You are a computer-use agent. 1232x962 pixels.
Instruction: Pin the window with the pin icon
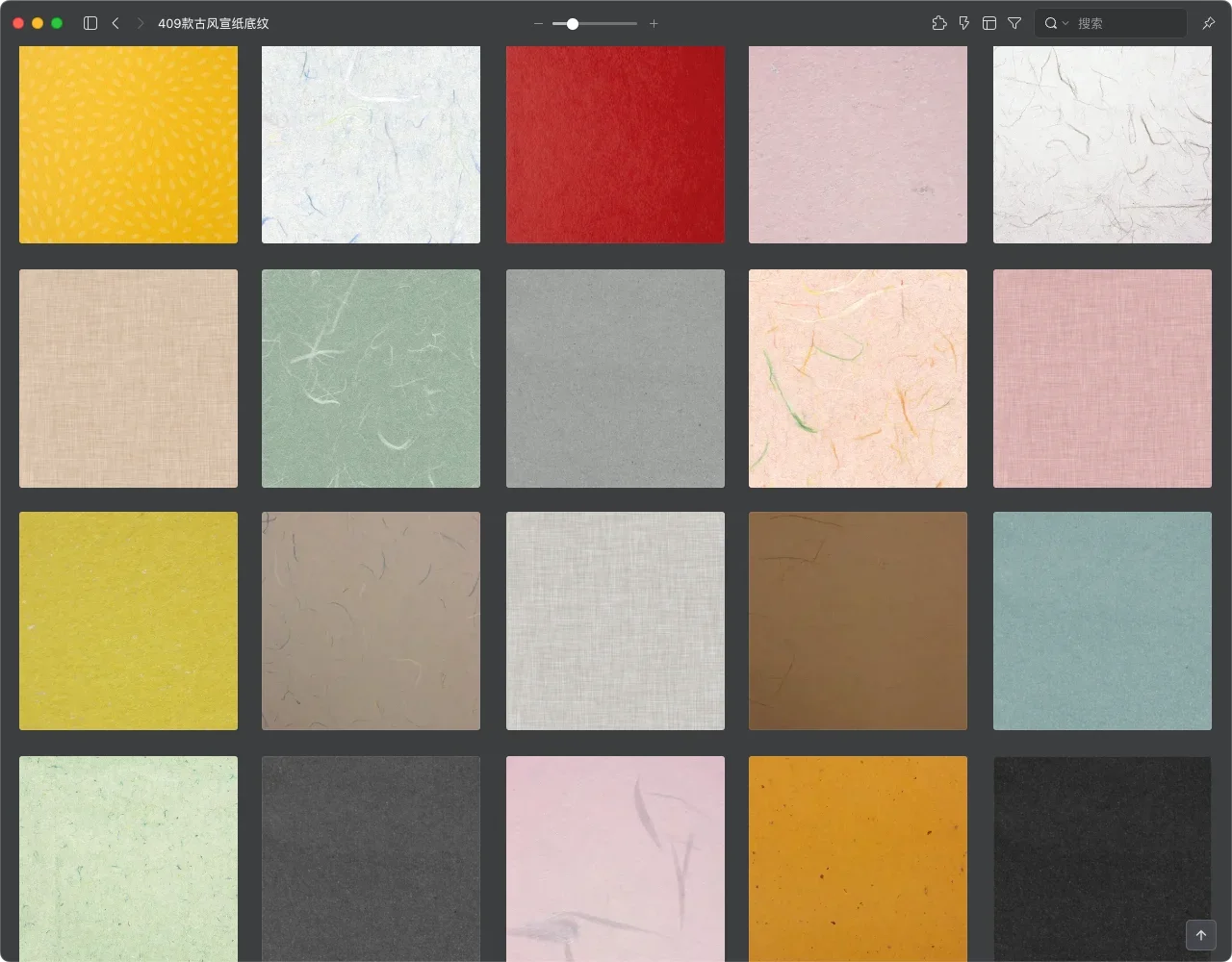click(x=1209, y=23)
